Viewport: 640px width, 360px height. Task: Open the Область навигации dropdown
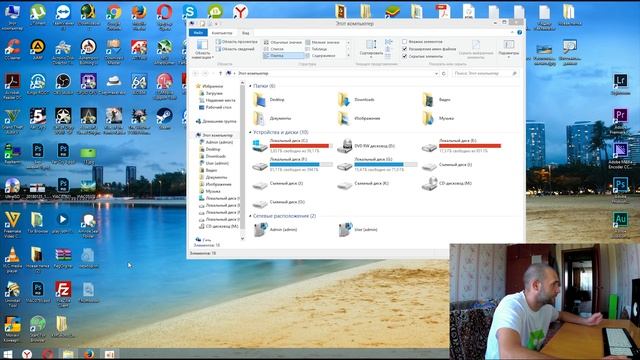202,50
